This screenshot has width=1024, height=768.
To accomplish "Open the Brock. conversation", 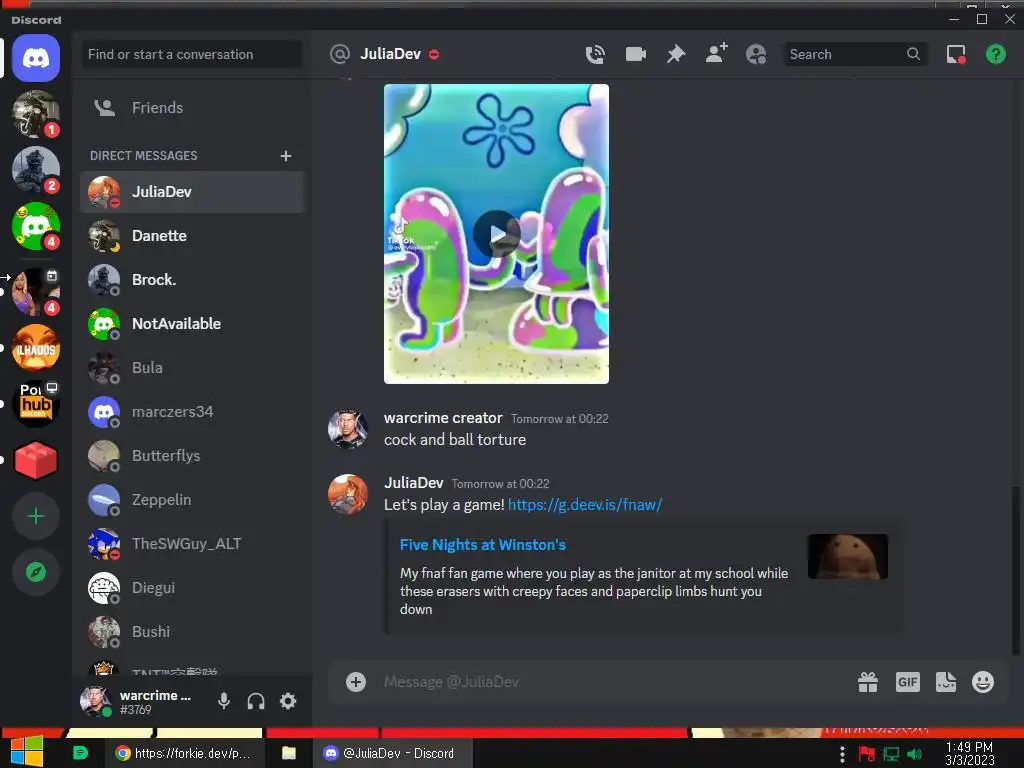I will (193, 280).
